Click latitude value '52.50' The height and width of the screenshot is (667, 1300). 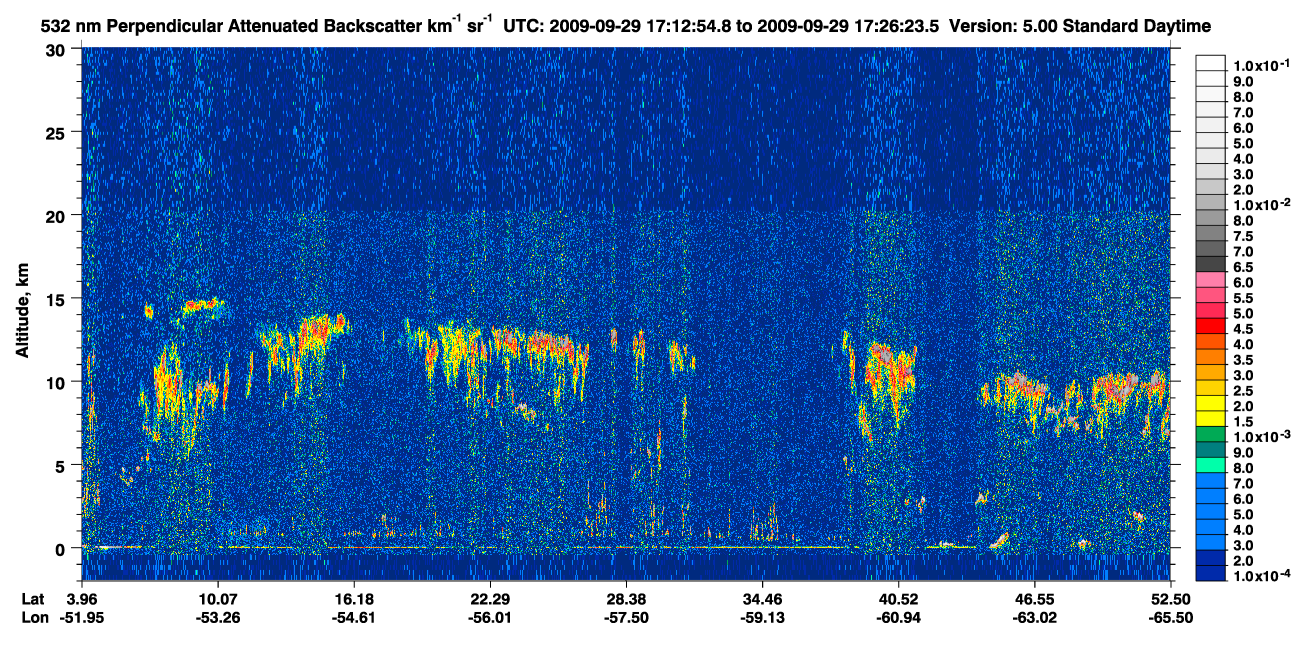[x=1170, y=598]
